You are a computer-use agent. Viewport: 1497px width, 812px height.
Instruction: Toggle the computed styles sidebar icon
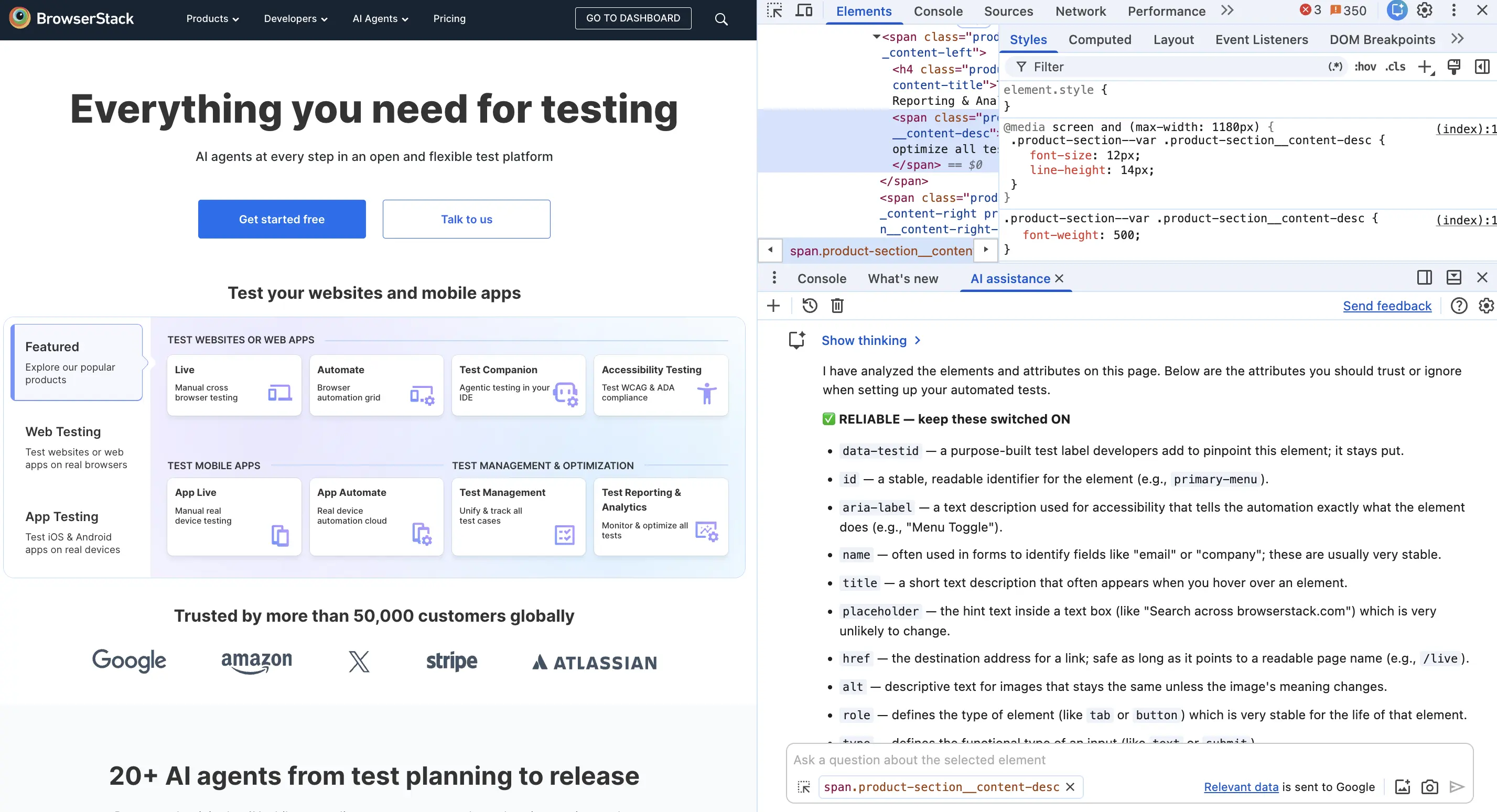[1482, 67]
